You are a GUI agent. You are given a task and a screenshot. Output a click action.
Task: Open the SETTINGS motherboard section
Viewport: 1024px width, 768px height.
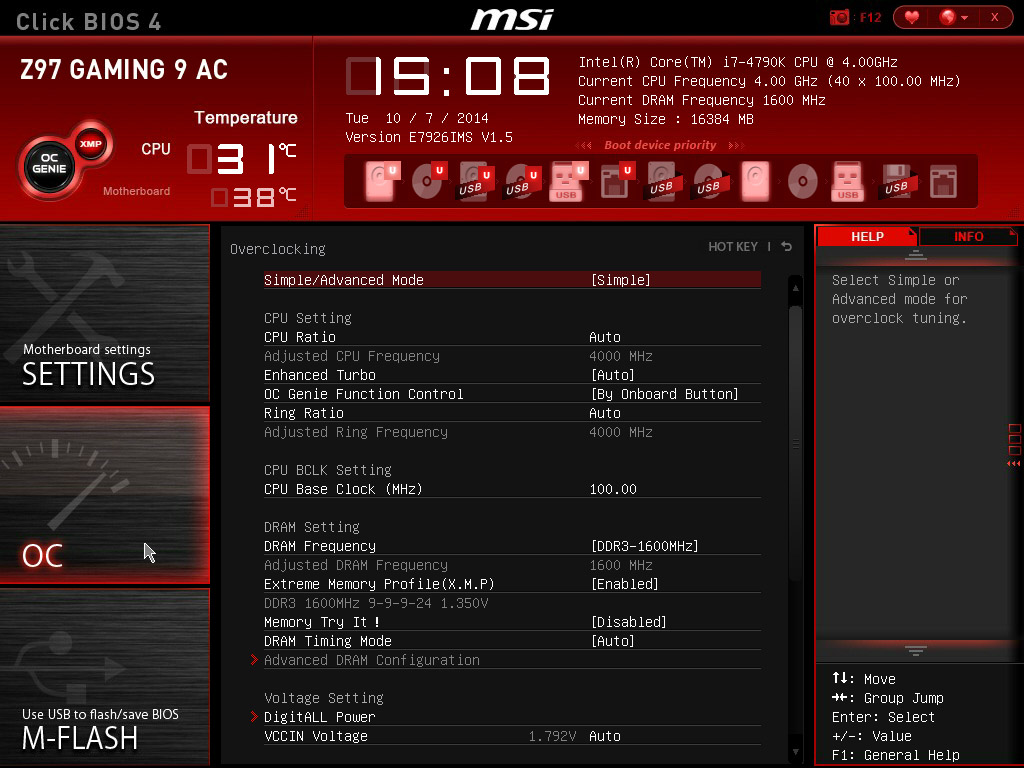coord(105,314)
